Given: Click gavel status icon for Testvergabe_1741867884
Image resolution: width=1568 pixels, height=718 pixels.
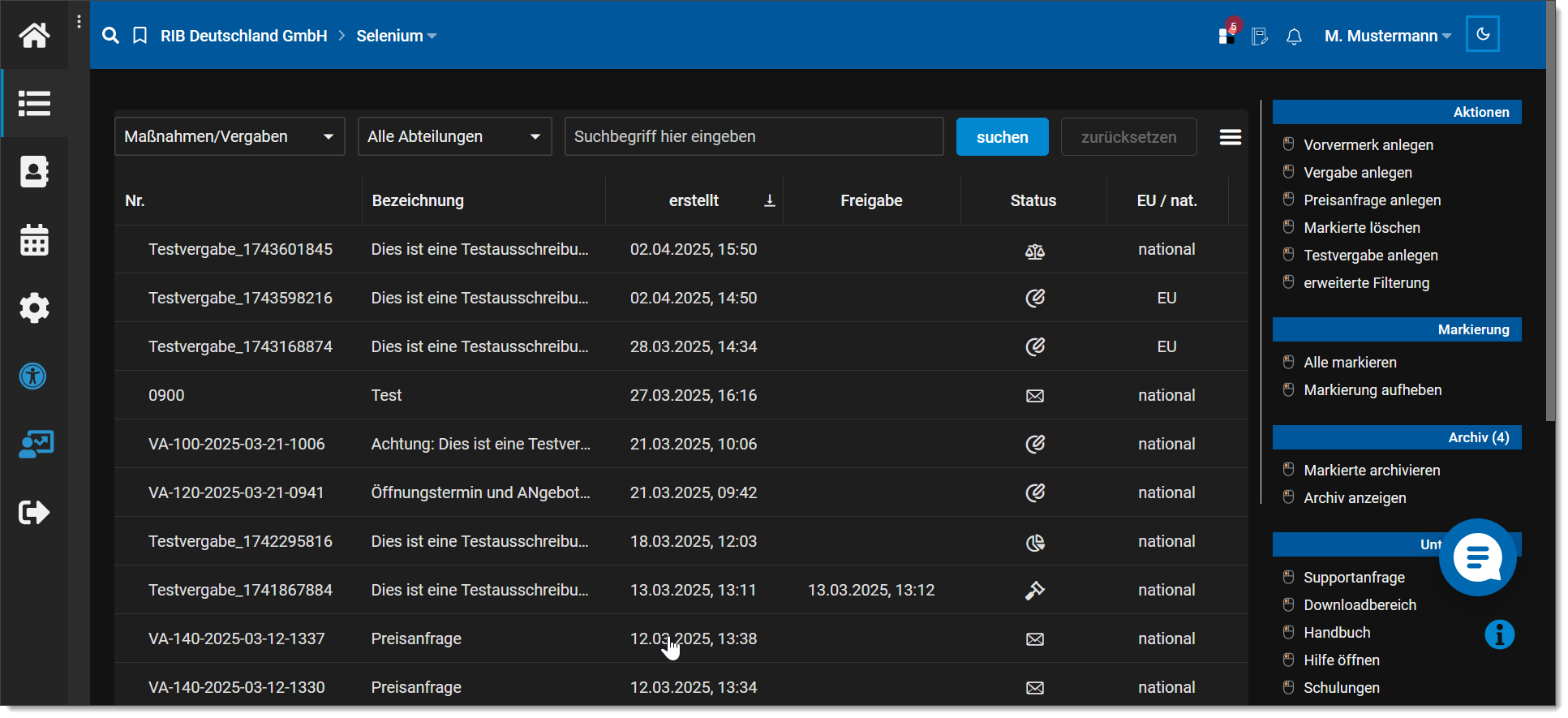Looking at the screenshot, I should 1035,591.
